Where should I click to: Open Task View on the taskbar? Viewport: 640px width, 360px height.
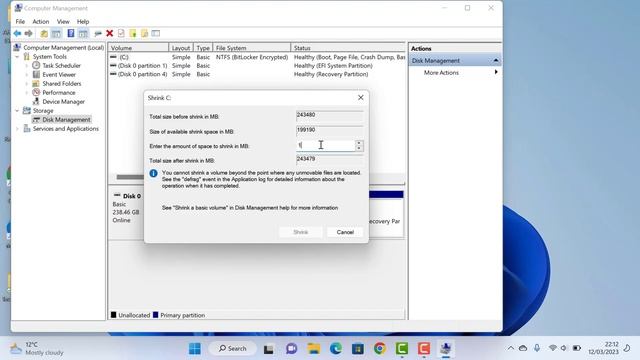point(268,349)
